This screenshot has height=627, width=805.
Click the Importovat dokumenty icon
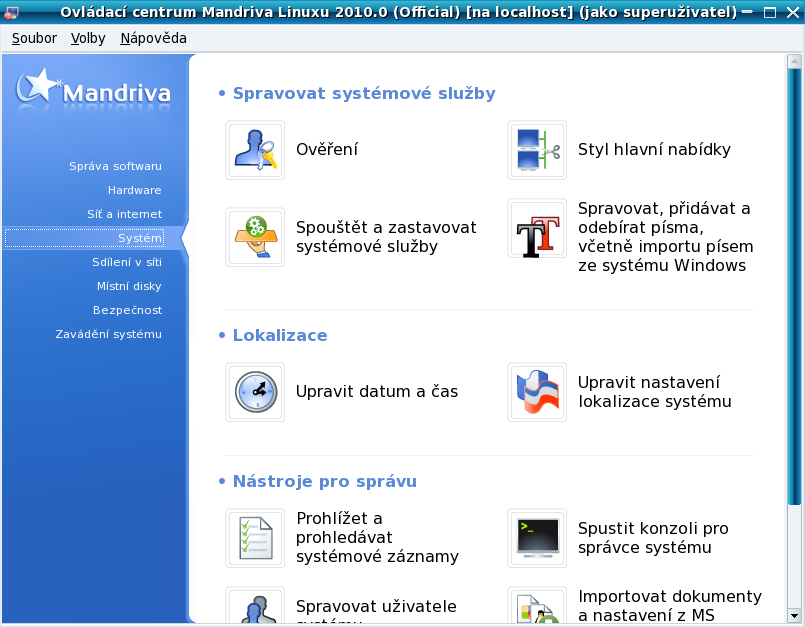coord(537,606)
